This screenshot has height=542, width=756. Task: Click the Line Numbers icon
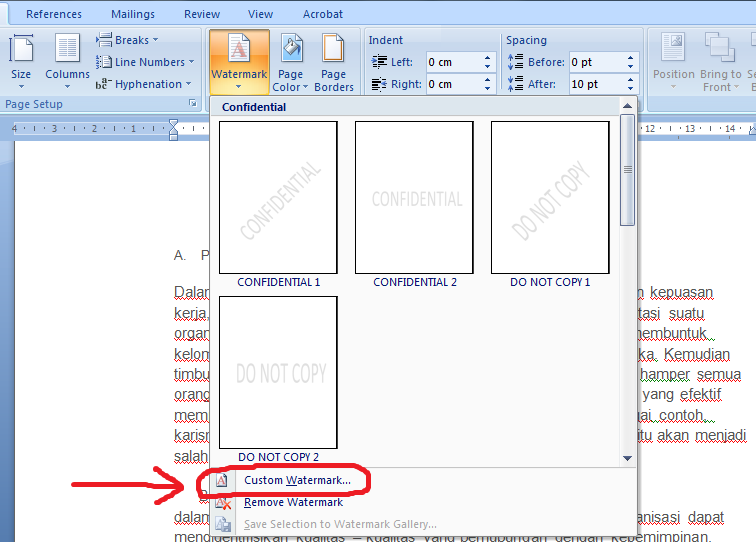104,62
